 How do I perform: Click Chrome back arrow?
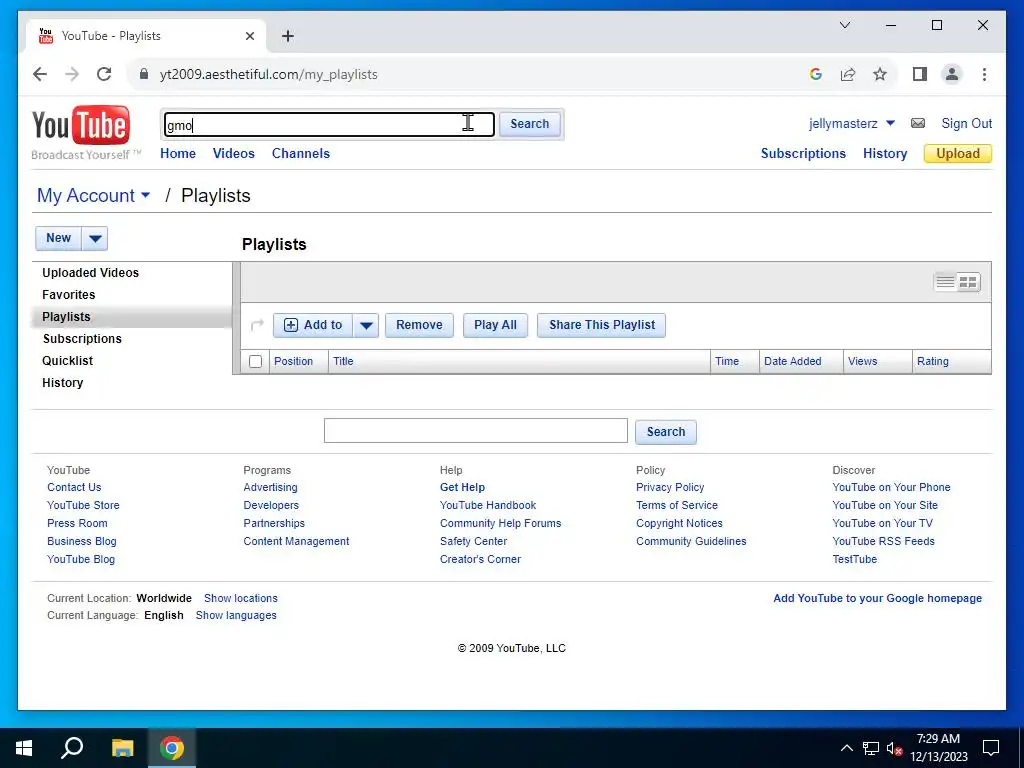point(40,74)
